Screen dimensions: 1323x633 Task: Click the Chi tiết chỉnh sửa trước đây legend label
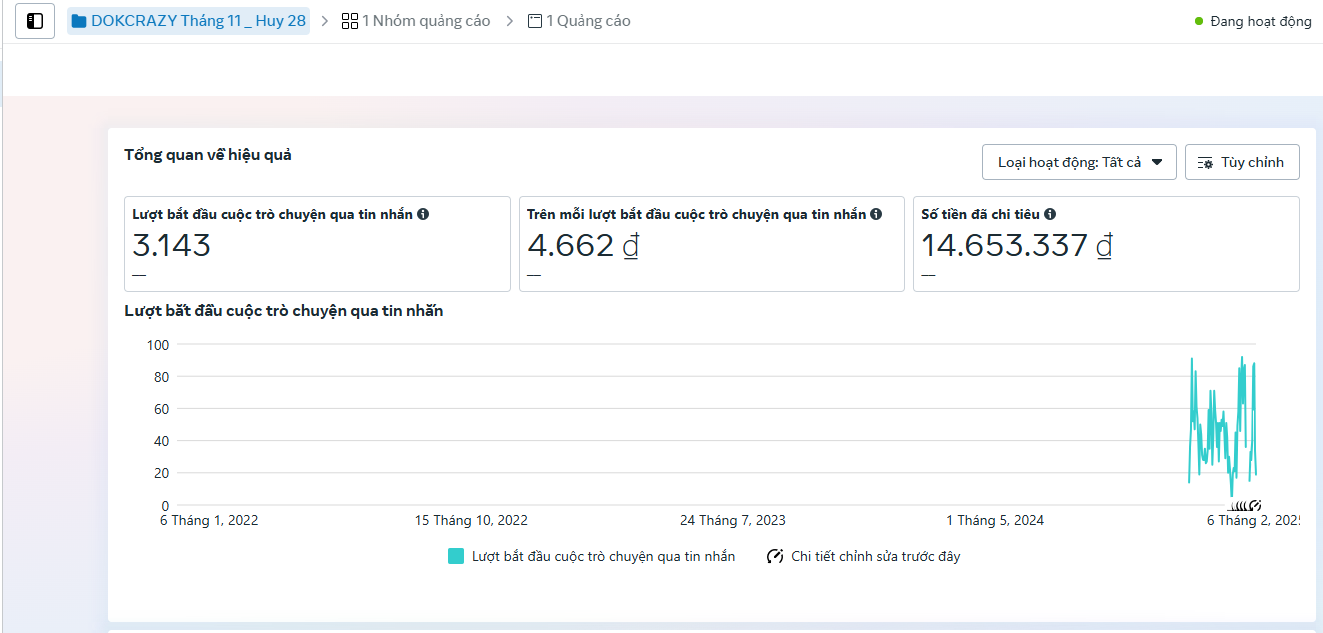(x=875, y=557)
